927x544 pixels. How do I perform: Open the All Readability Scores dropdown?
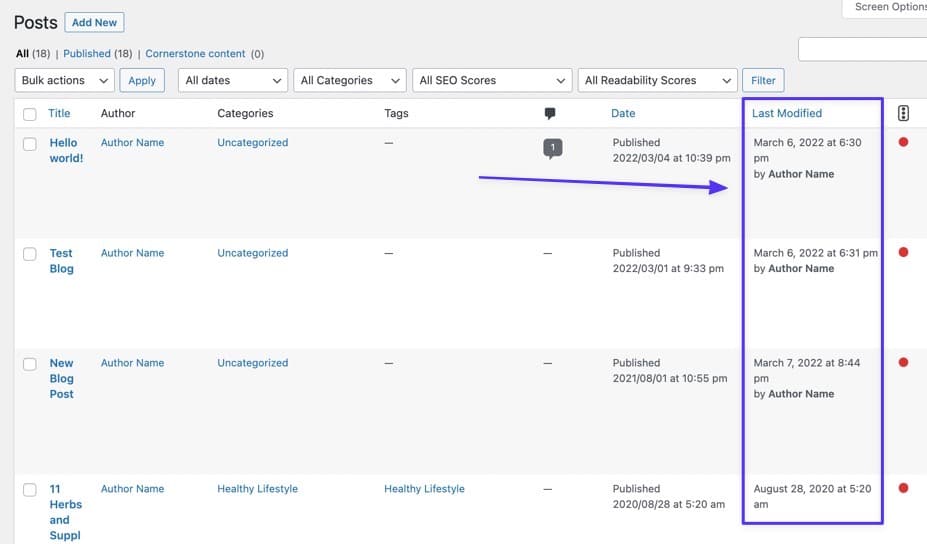pos(657,80)
